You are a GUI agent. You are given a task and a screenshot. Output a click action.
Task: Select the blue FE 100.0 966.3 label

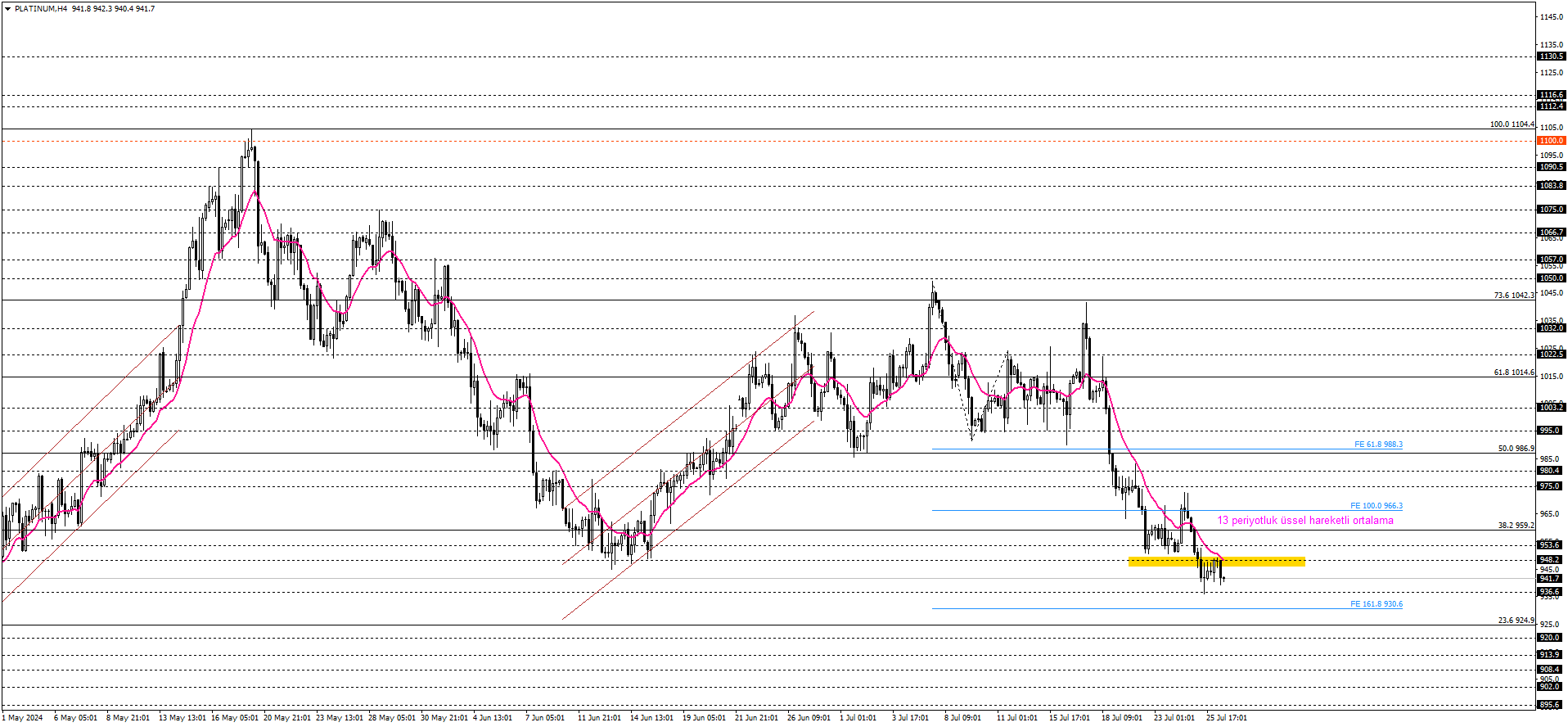1377,506
